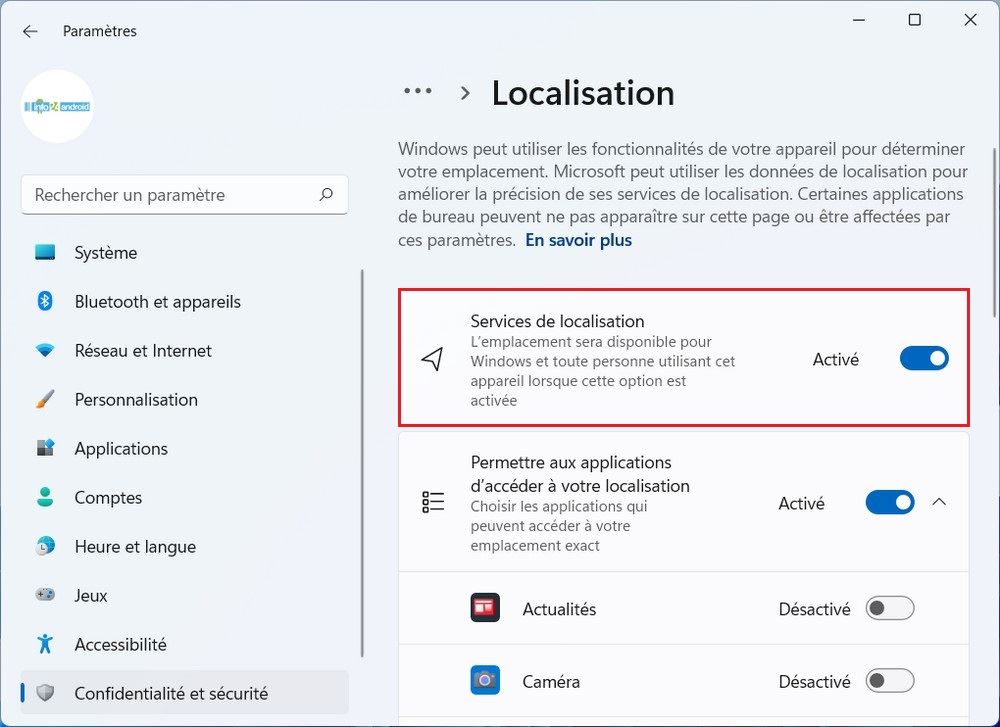1000x727 pixels.
Task: Click the Comptes person icon
Action: click(45, 497)
